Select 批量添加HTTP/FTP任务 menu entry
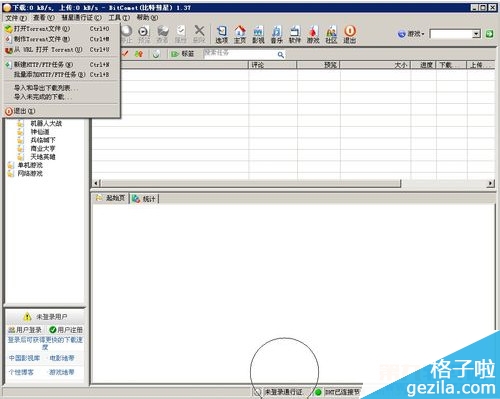Viewport: 500px width, 399px height. point(61,74)
